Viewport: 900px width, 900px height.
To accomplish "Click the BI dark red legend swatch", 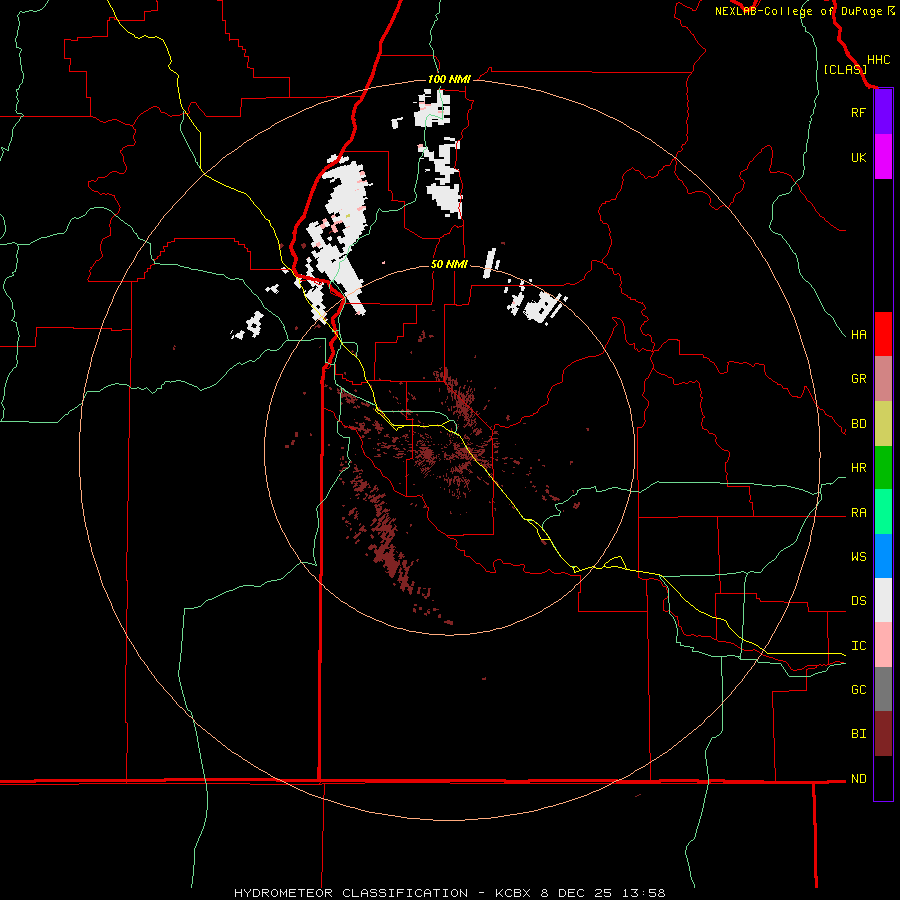I will point(883,734).
